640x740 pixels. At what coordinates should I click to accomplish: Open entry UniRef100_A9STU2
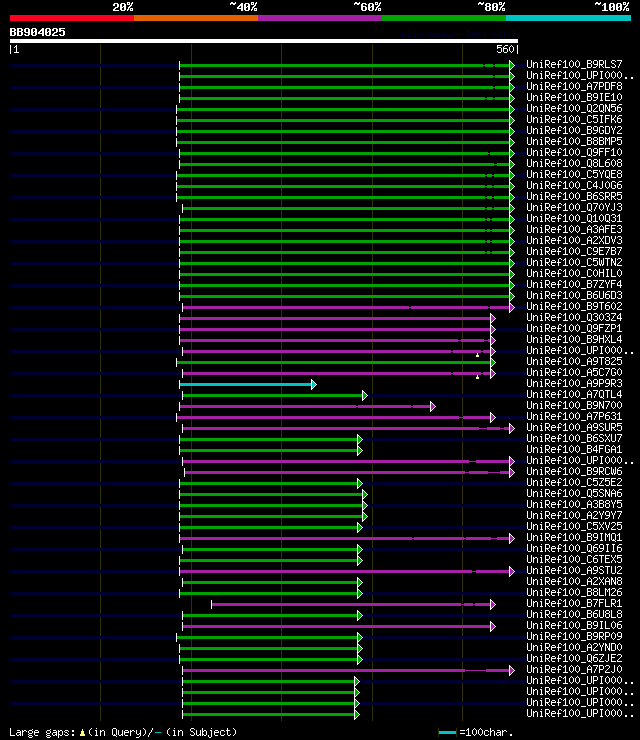pyautogui.click(x=574, y=570)
